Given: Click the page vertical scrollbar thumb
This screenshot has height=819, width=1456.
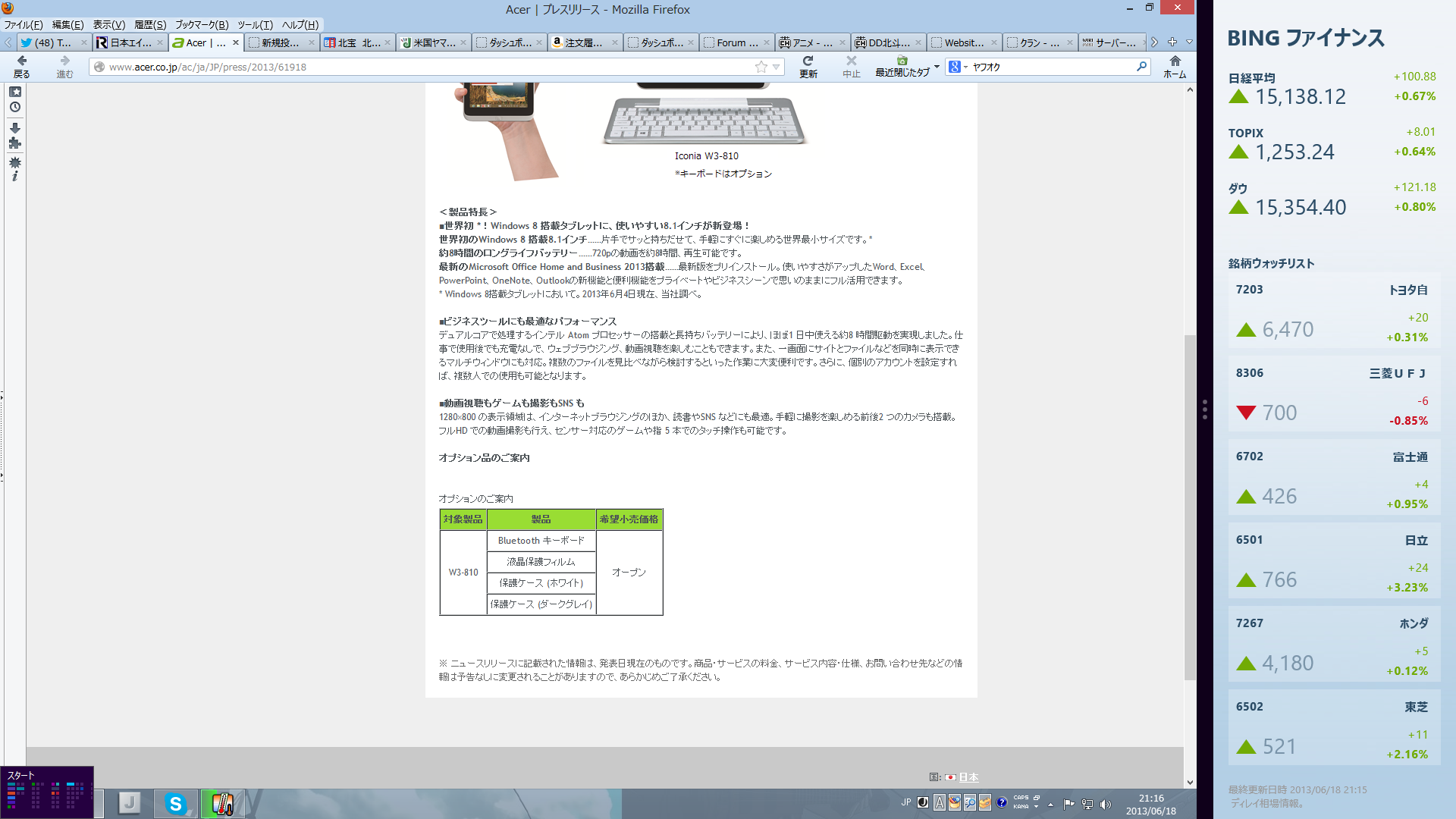Looking at the screenshot, I should point(1190,507).
